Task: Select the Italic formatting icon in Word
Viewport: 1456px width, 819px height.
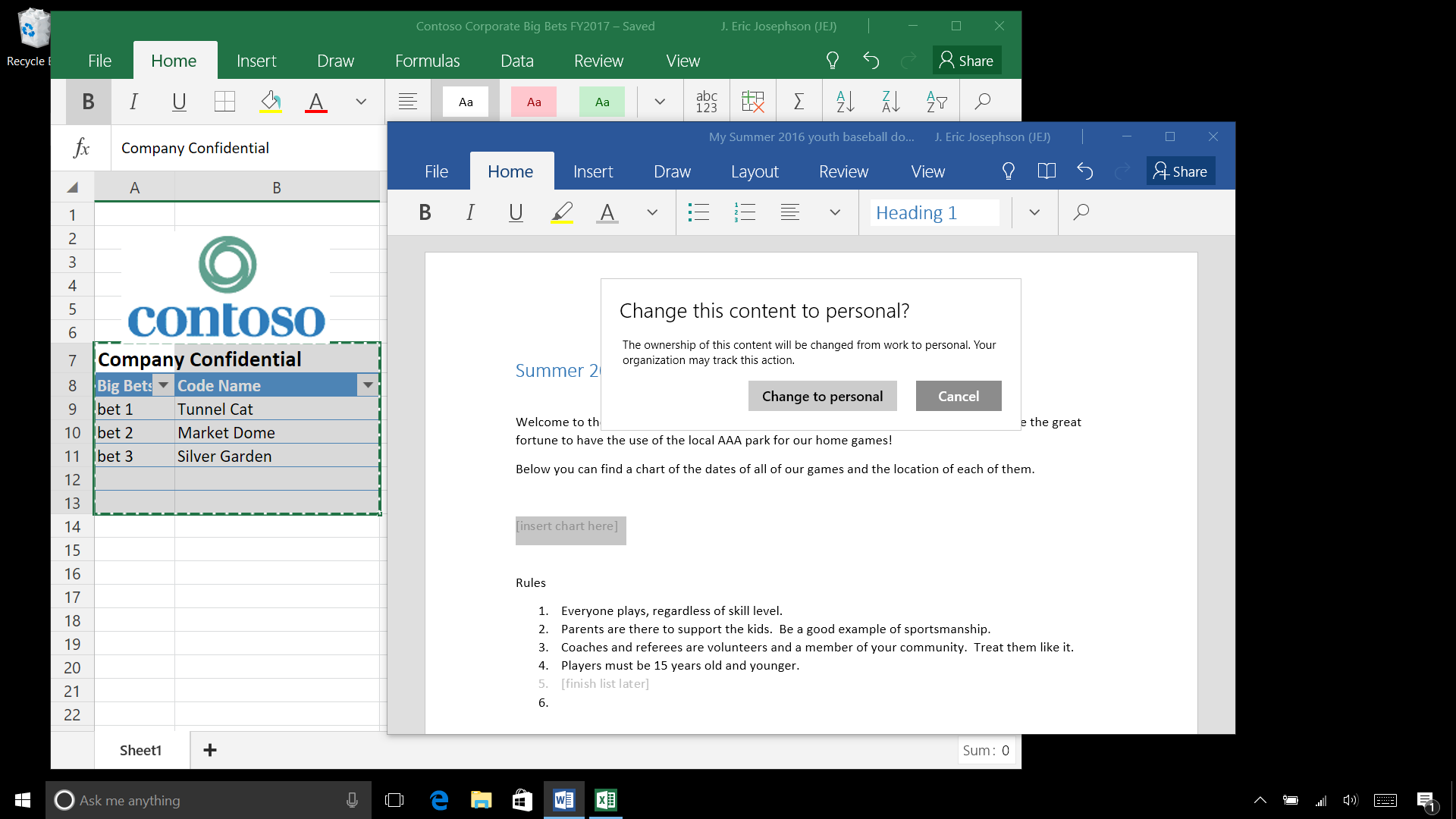Action: pos(471,211)
